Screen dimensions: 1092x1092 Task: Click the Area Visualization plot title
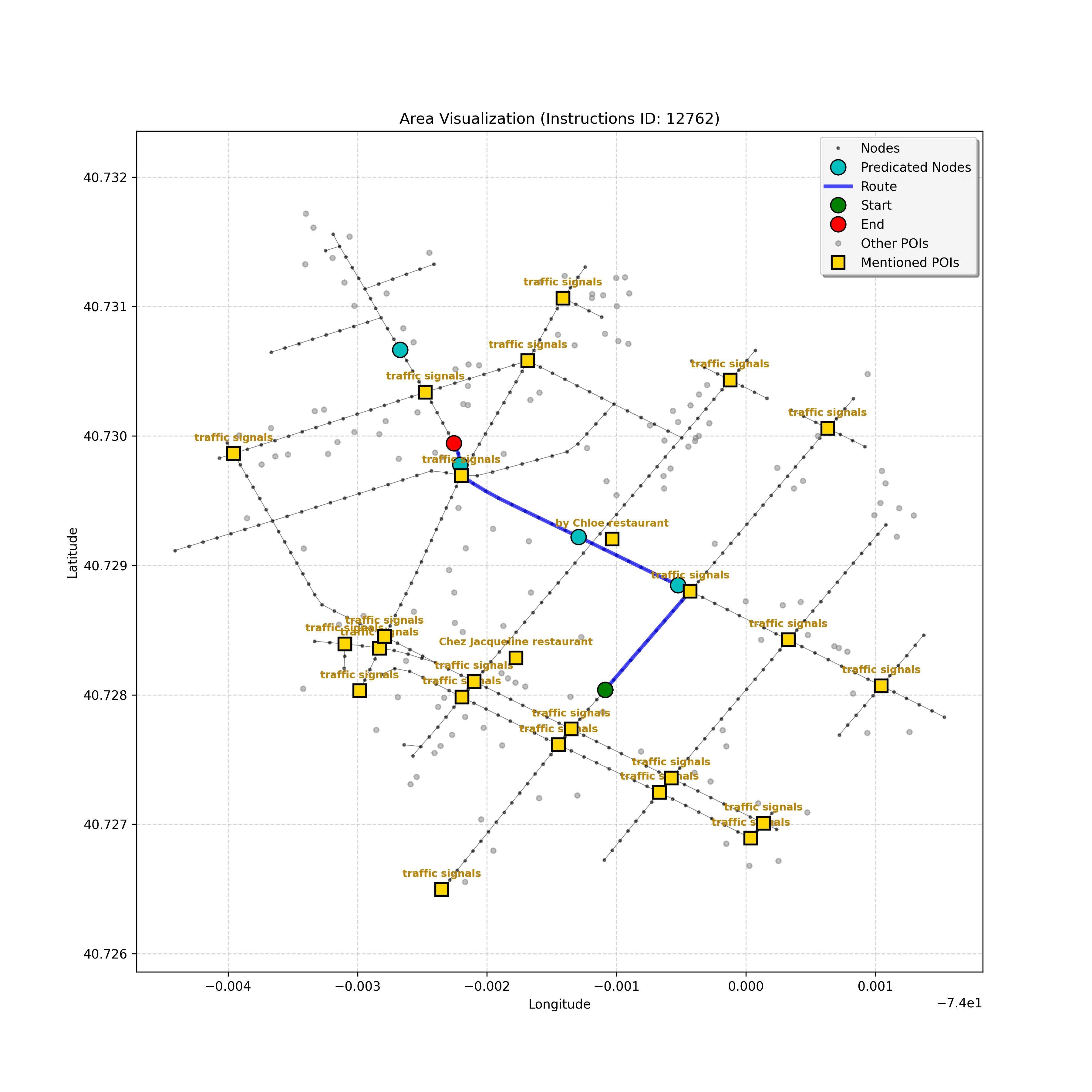(559, 119)
